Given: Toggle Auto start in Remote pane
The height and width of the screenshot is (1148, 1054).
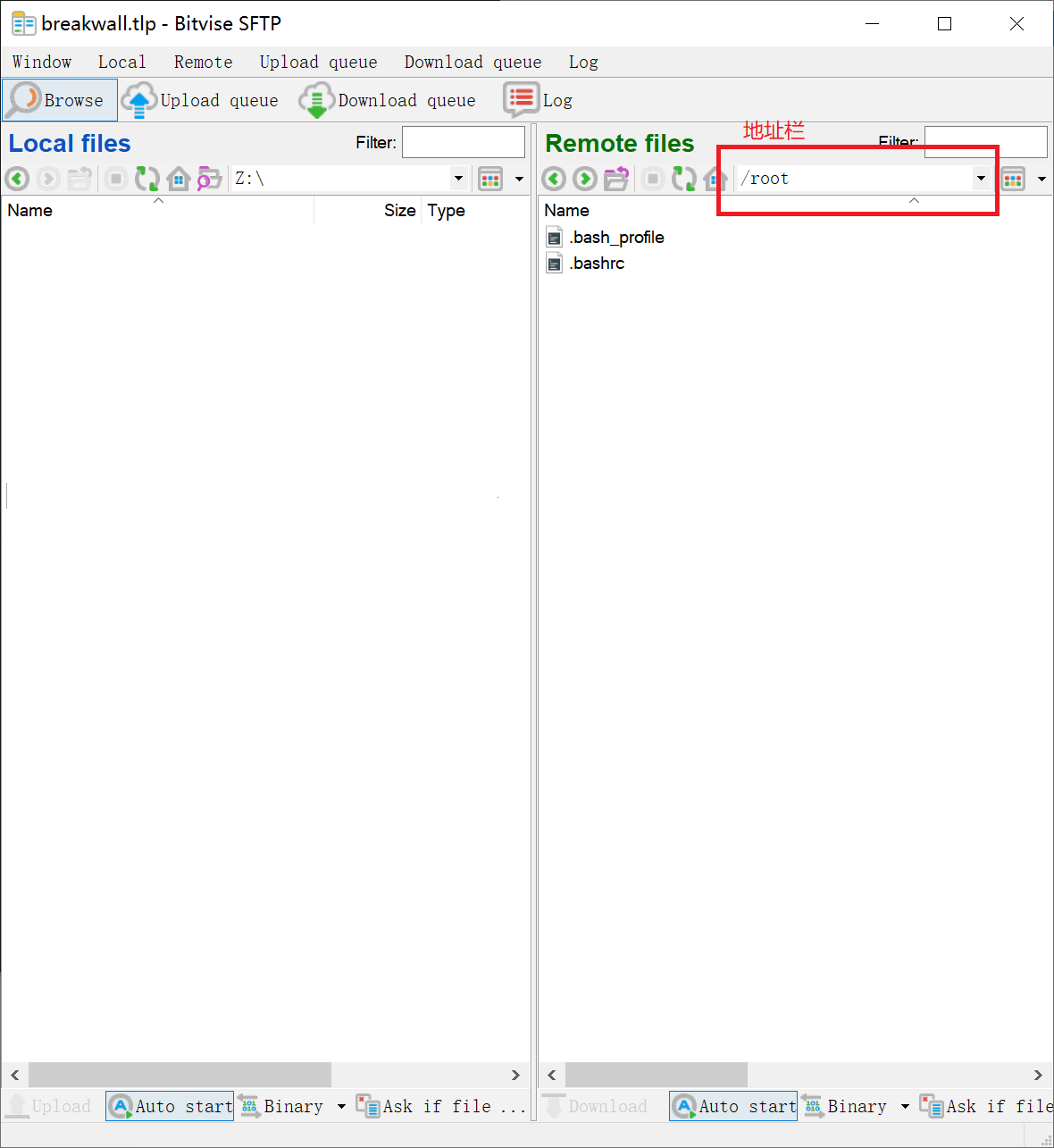Looking at the screenshot, I should pyautogui.click(x=733, y=1106).
